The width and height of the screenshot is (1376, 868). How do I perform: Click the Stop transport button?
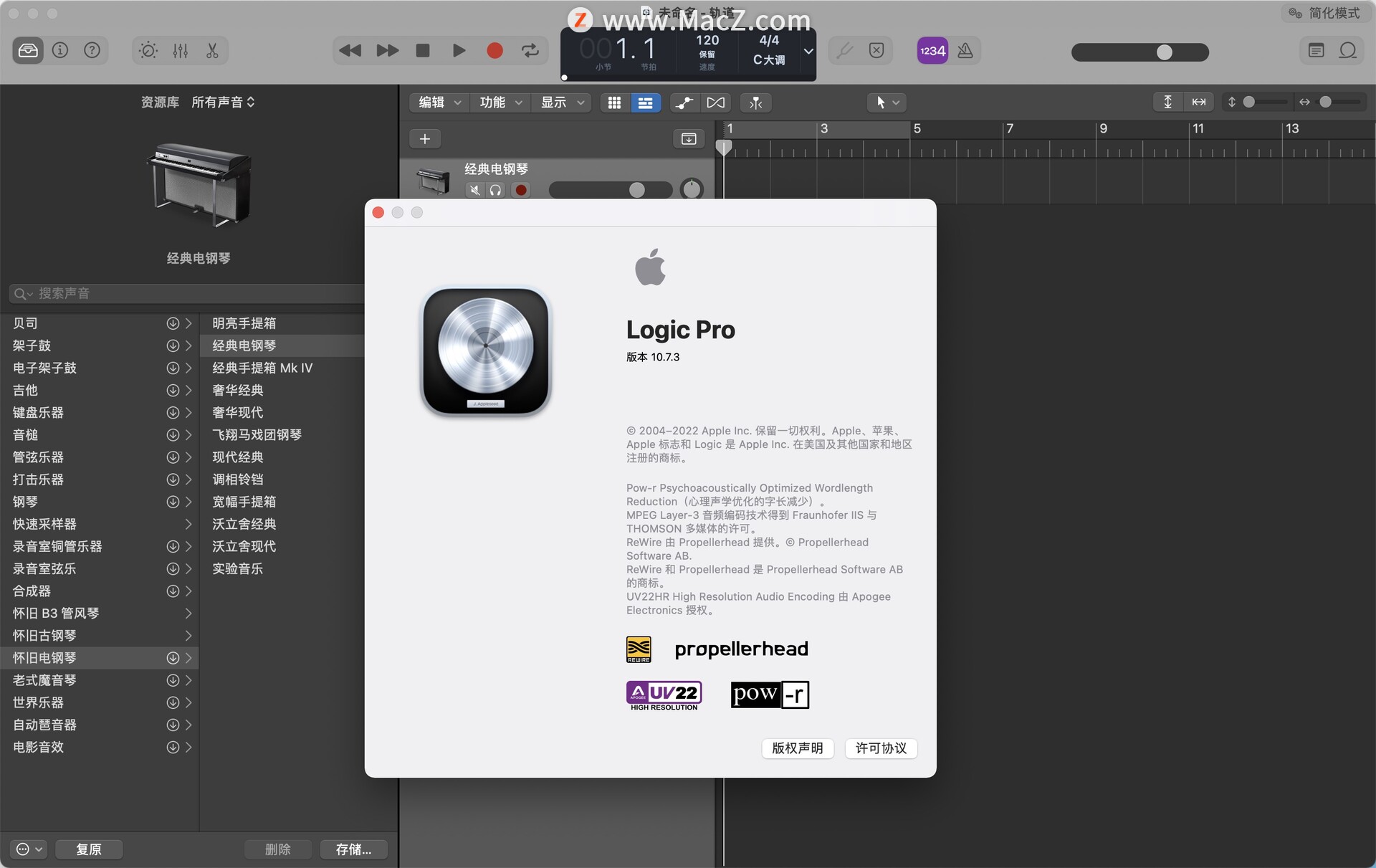pyautogui.click(x=423, y=51)
